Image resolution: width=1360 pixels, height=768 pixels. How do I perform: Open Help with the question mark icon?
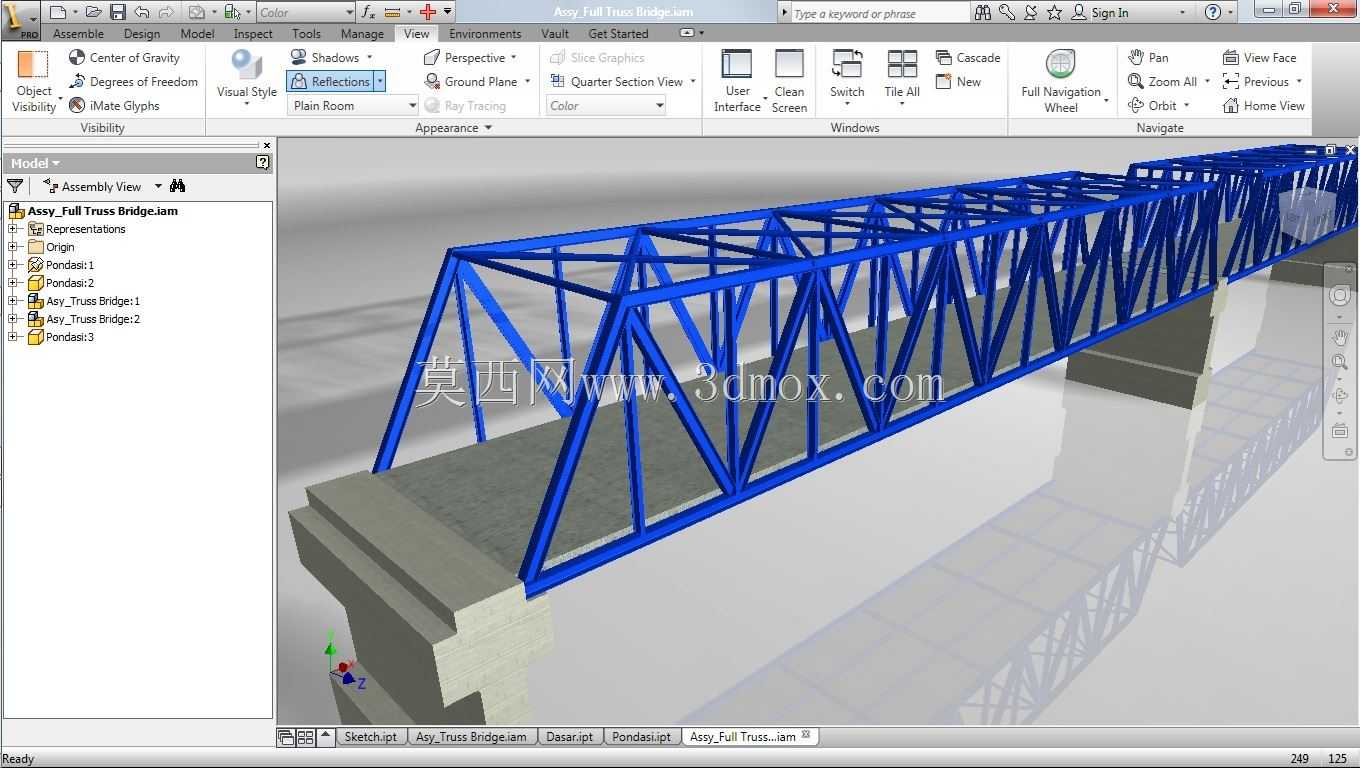click(1213, 12)
